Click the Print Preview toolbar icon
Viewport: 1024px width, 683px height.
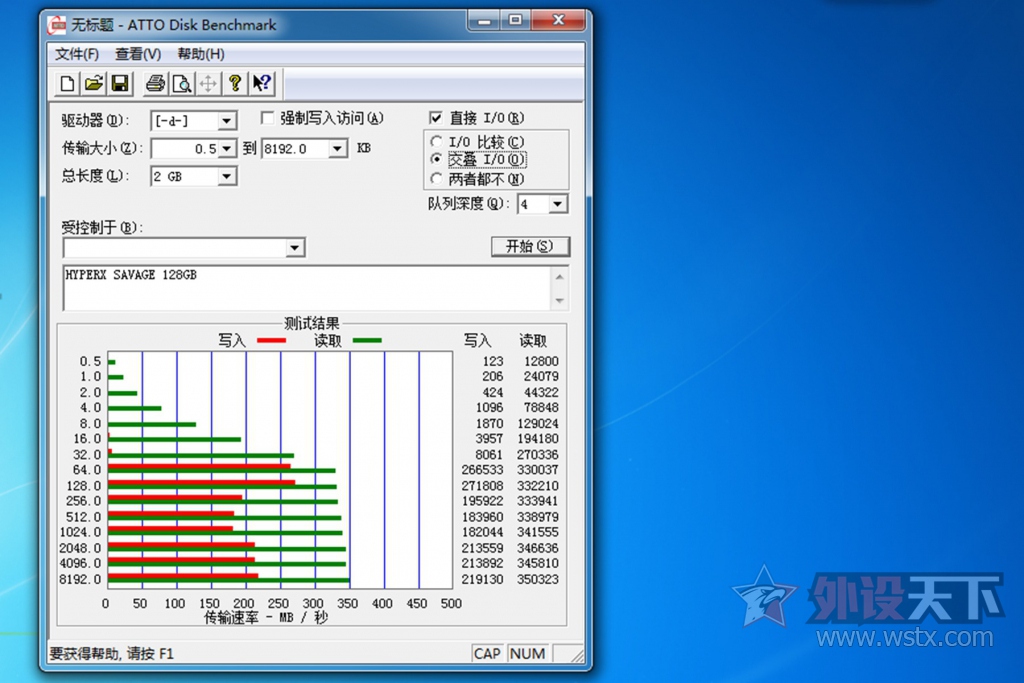tap(182, 84)
